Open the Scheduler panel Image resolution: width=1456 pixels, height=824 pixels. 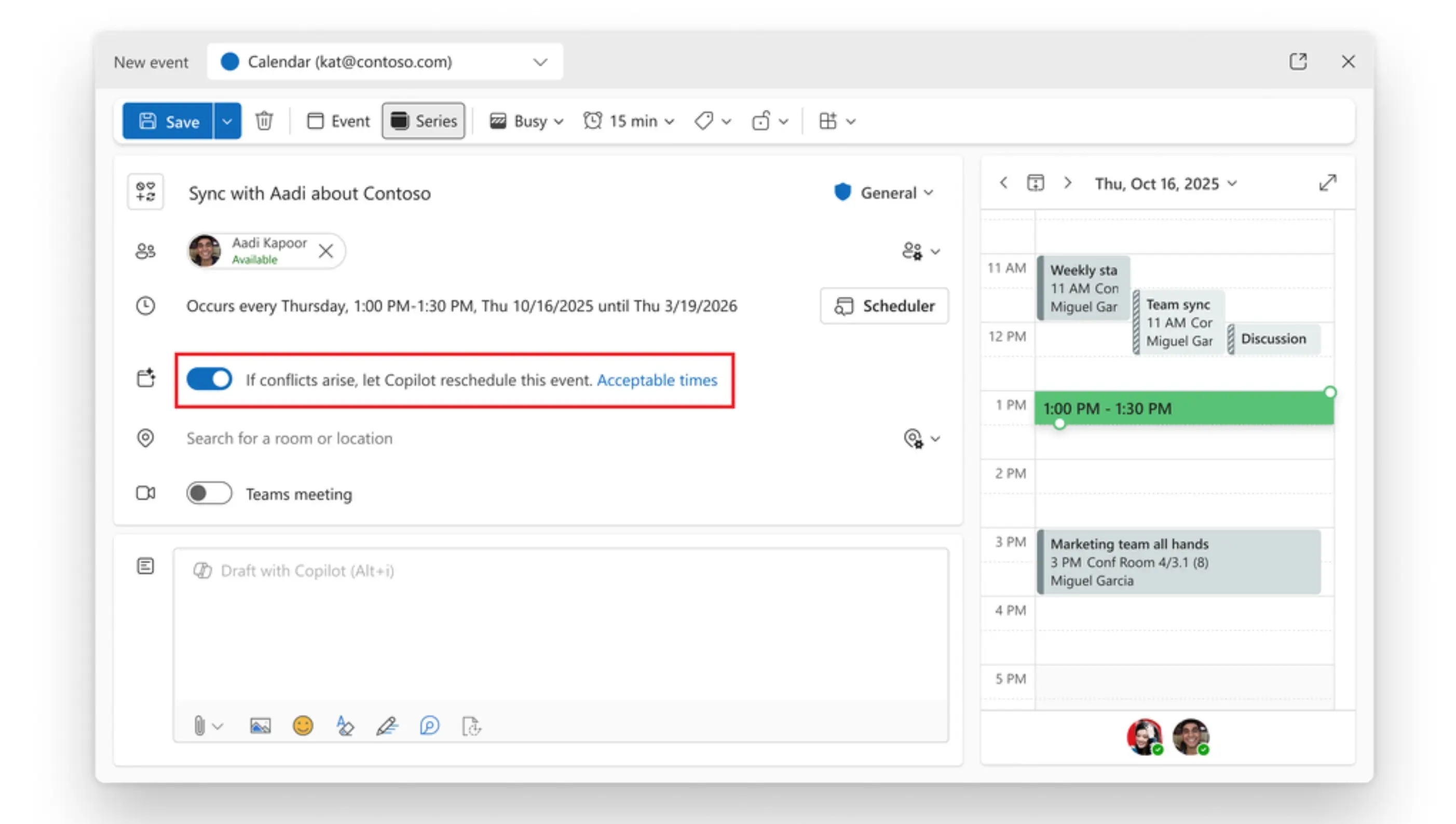pyautogui.click(x=883, y=306)
